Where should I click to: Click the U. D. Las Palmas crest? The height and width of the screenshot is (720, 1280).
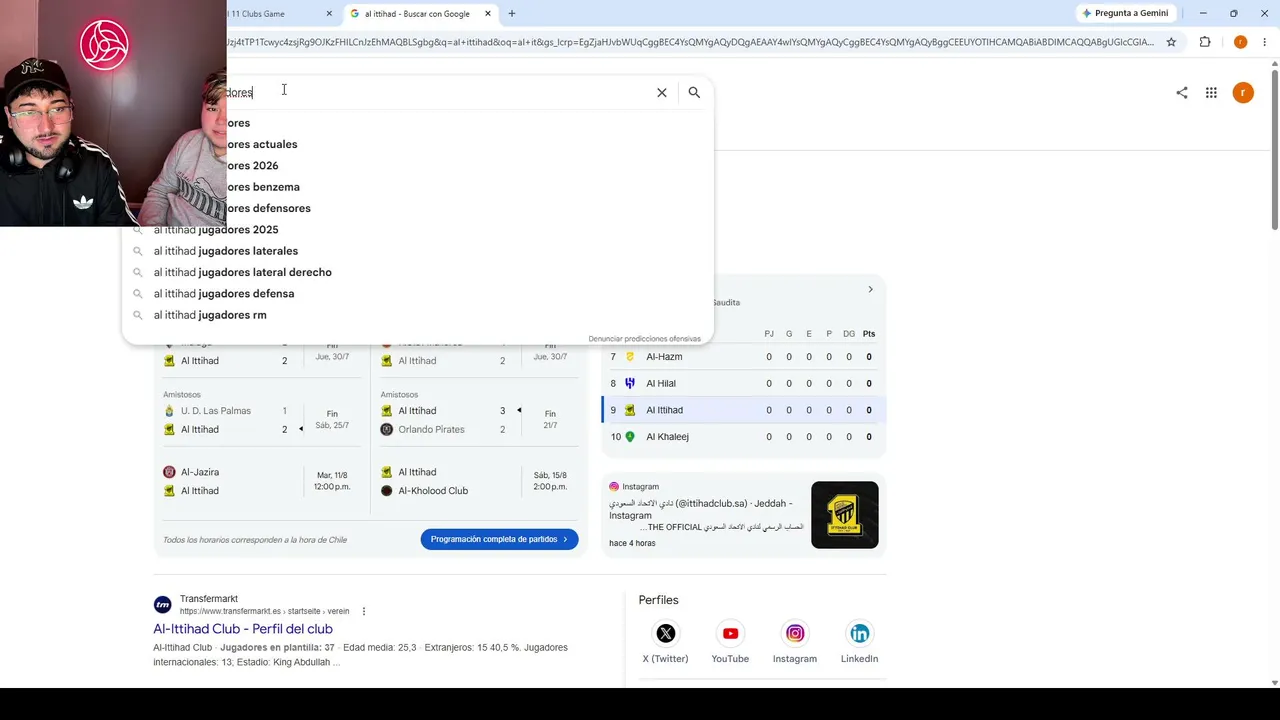(x=169, y=411)
